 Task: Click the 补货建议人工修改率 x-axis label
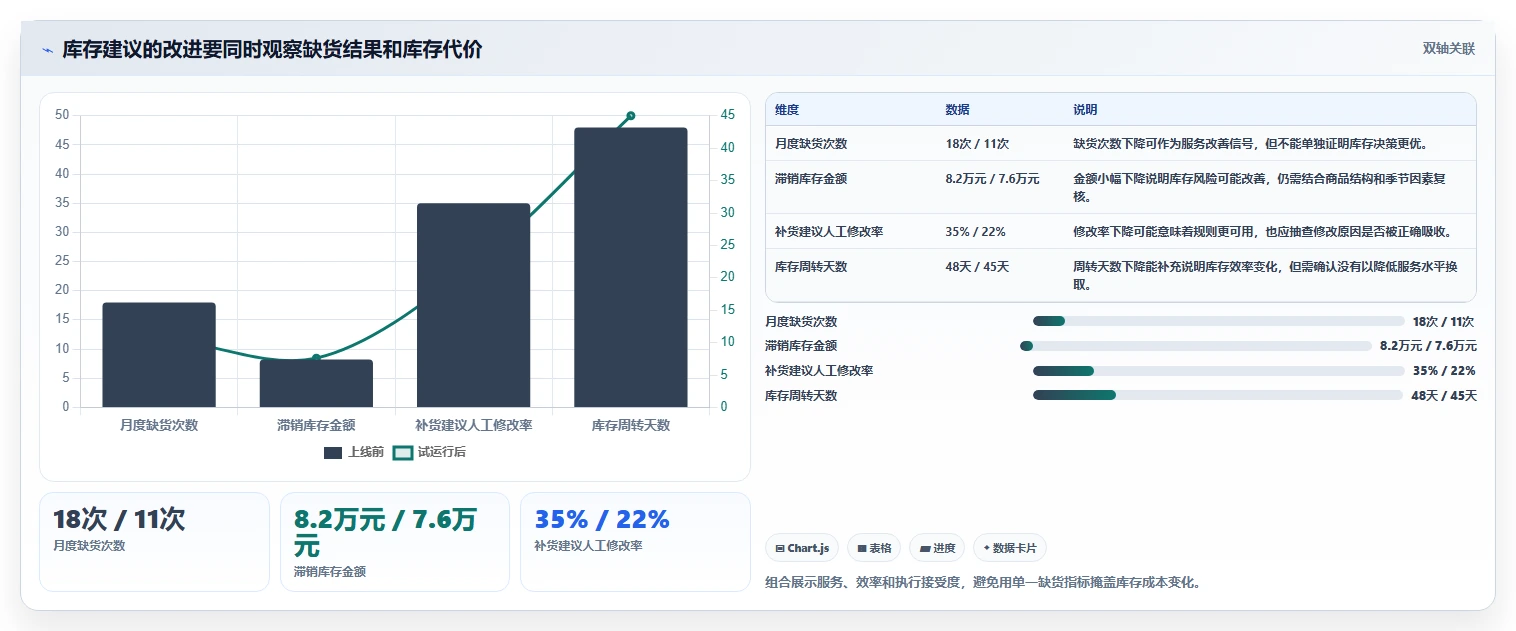(473, 425)
